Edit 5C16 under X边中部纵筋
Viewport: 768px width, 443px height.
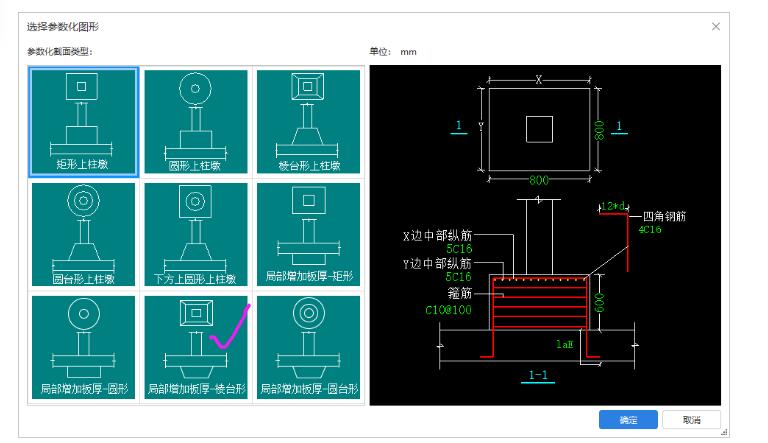(459, 249)
